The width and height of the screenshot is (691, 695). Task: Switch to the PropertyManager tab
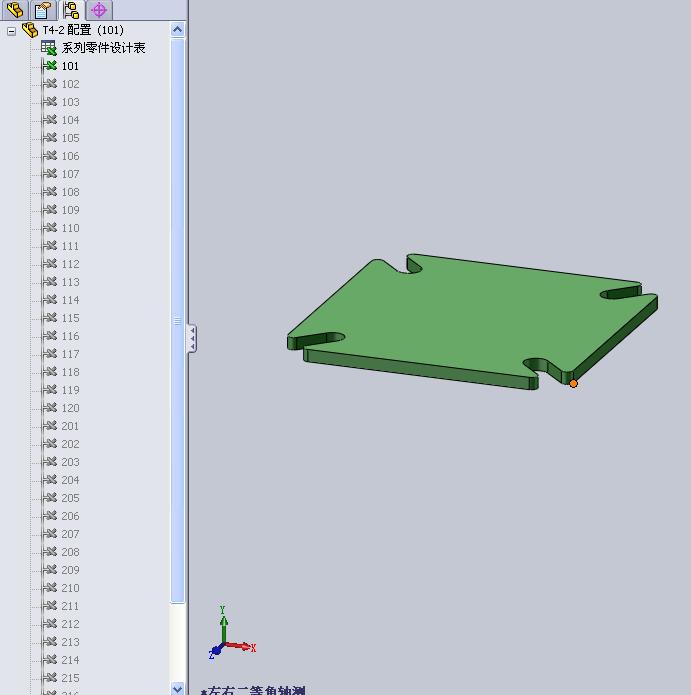coord(43,10)
